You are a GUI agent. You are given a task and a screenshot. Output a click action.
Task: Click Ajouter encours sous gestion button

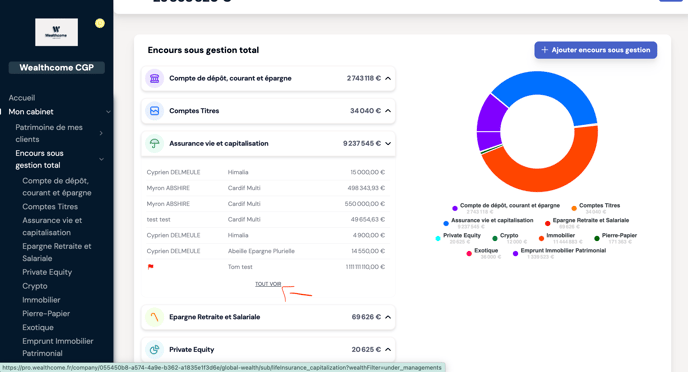(x=595, y=50)
